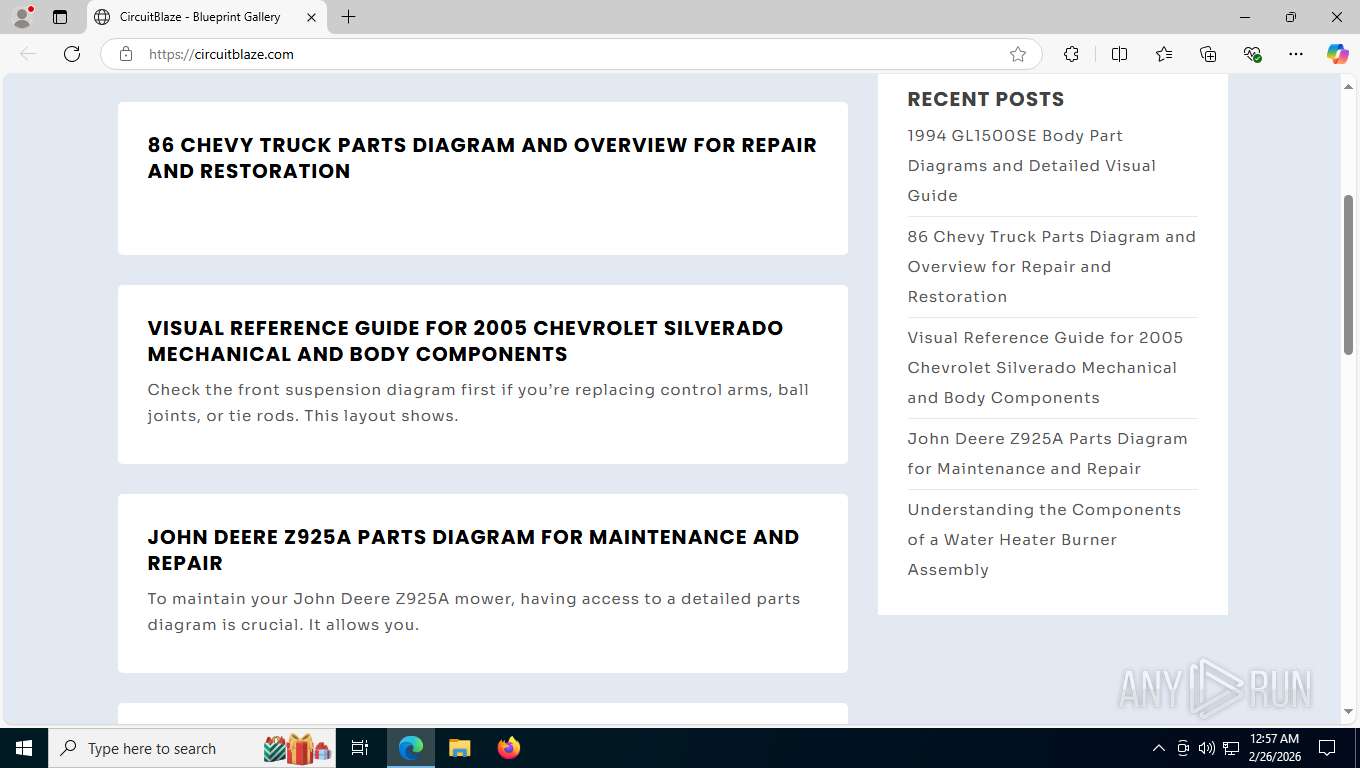Viewport: 1360px width, 768px height.
Task: Click the address bar URL field
Action: [x=570, y=54]
